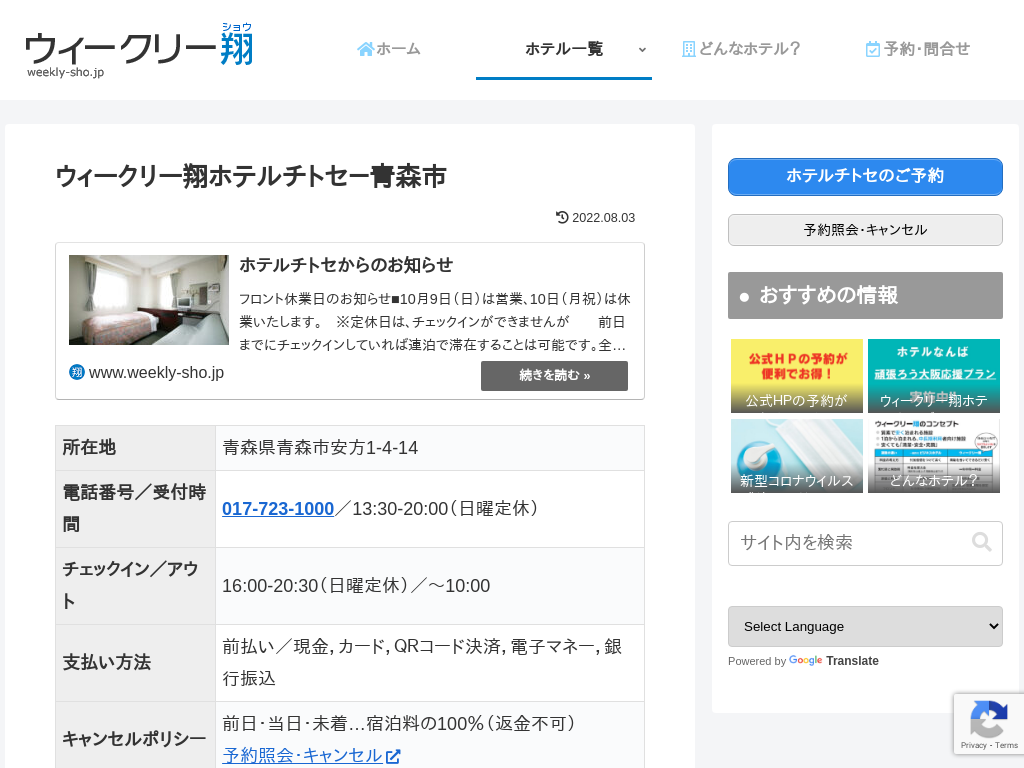Viewport: 1024px width, 768px height.
Task: Click the external link icon after 予約照会・キャンセル
Action: point(393,756)
